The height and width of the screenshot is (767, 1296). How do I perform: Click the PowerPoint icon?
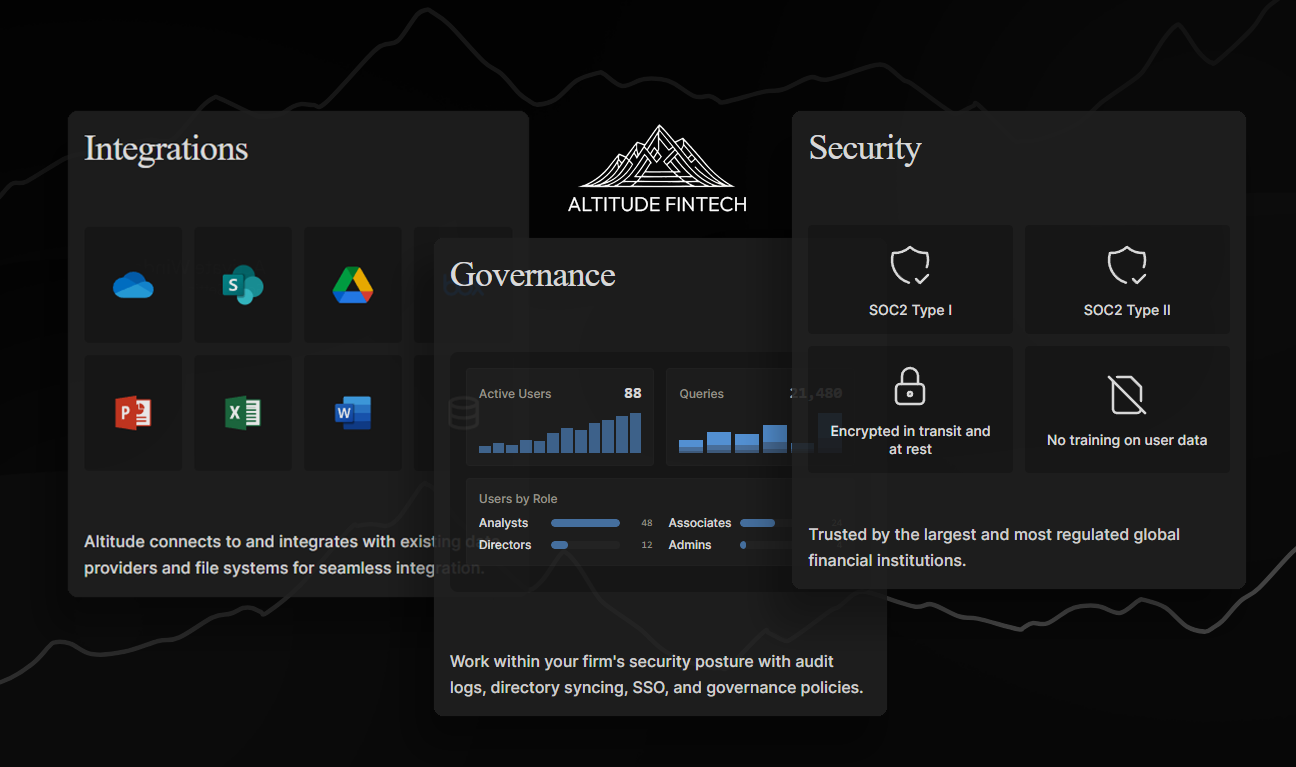click(x=133, y=412)
